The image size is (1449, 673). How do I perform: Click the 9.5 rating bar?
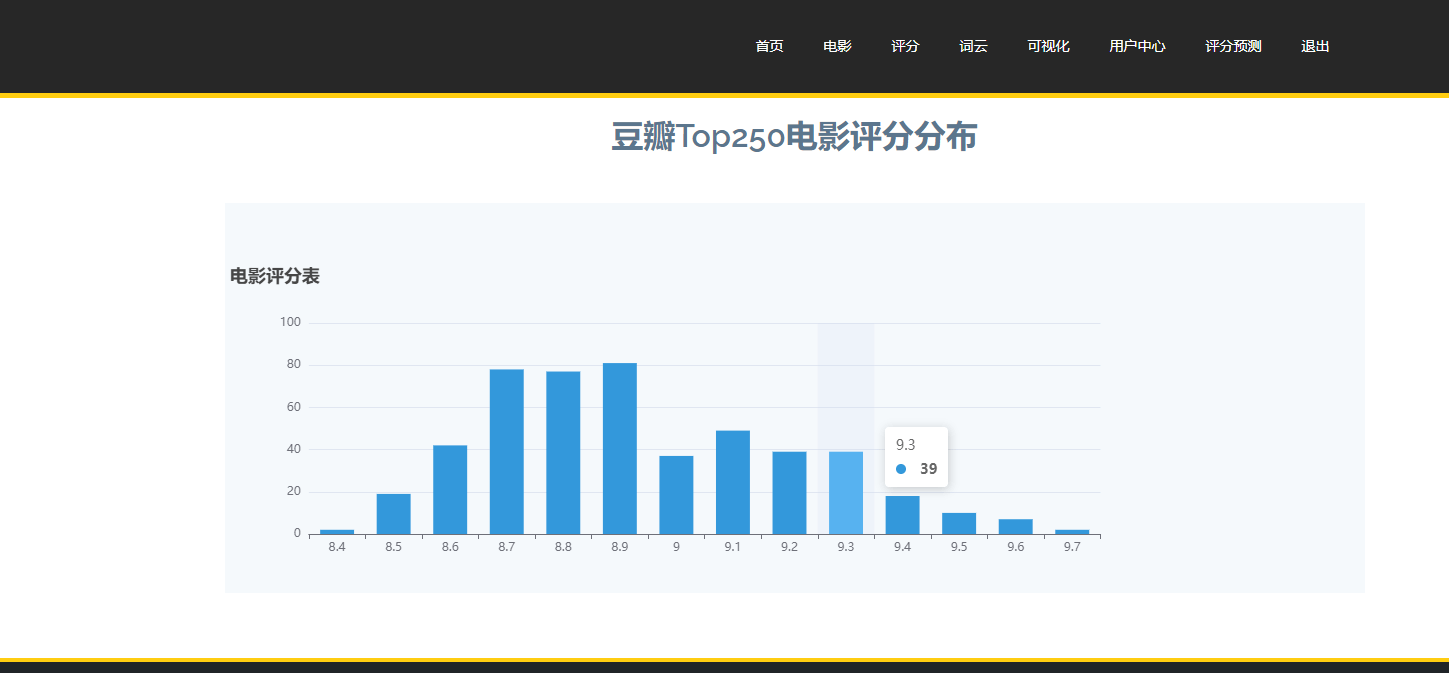point(959,524)
